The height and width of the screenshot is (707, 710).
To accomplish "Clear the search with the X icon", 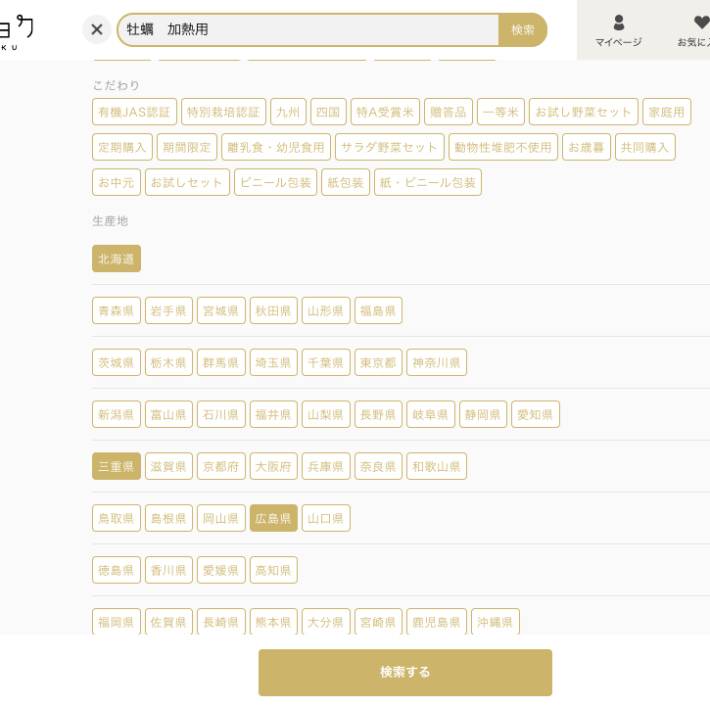I will point(96,30).
